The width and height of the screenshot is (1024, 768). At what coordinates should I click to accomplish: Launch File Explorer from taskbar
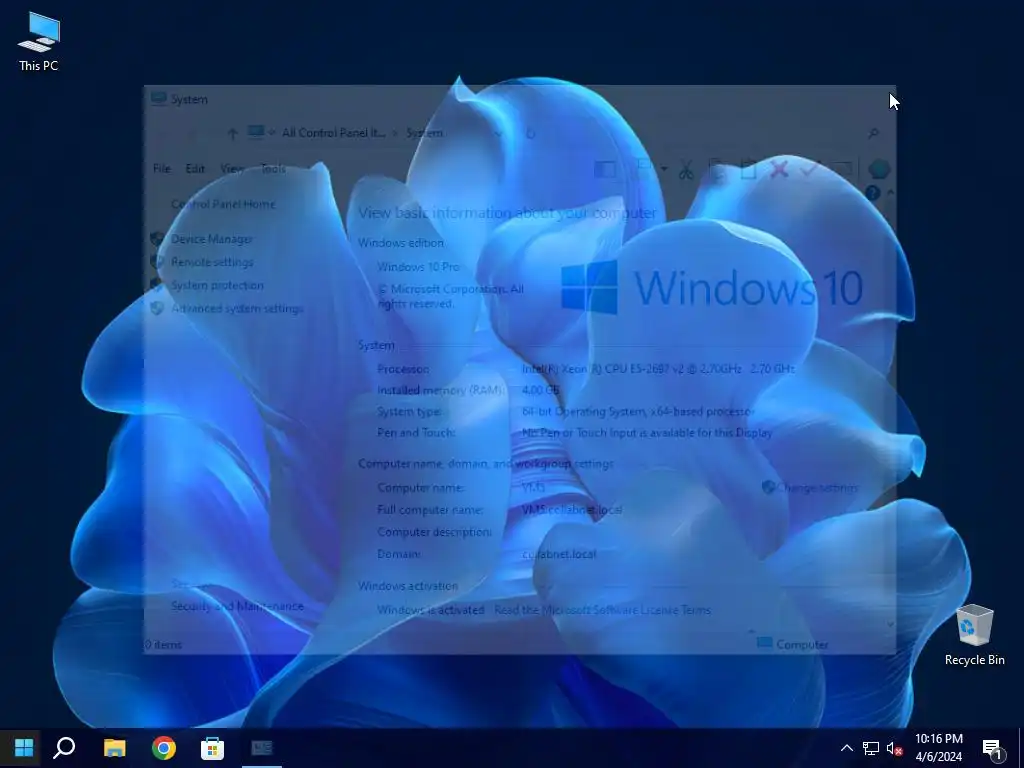(115, 748)
